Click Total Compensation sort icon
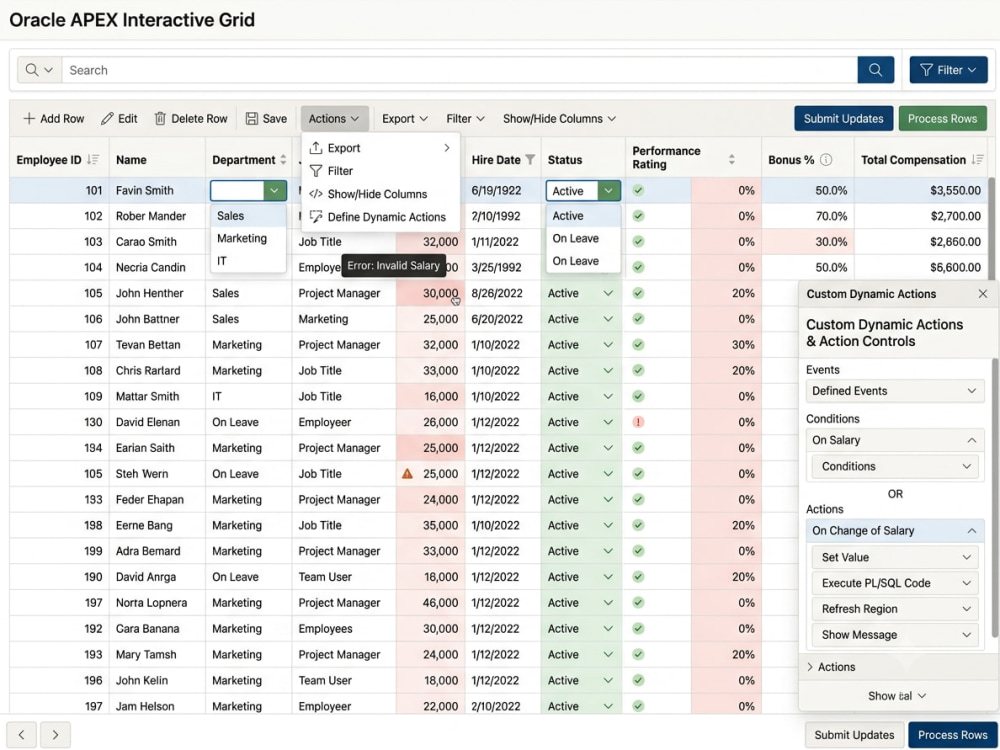 977,159
